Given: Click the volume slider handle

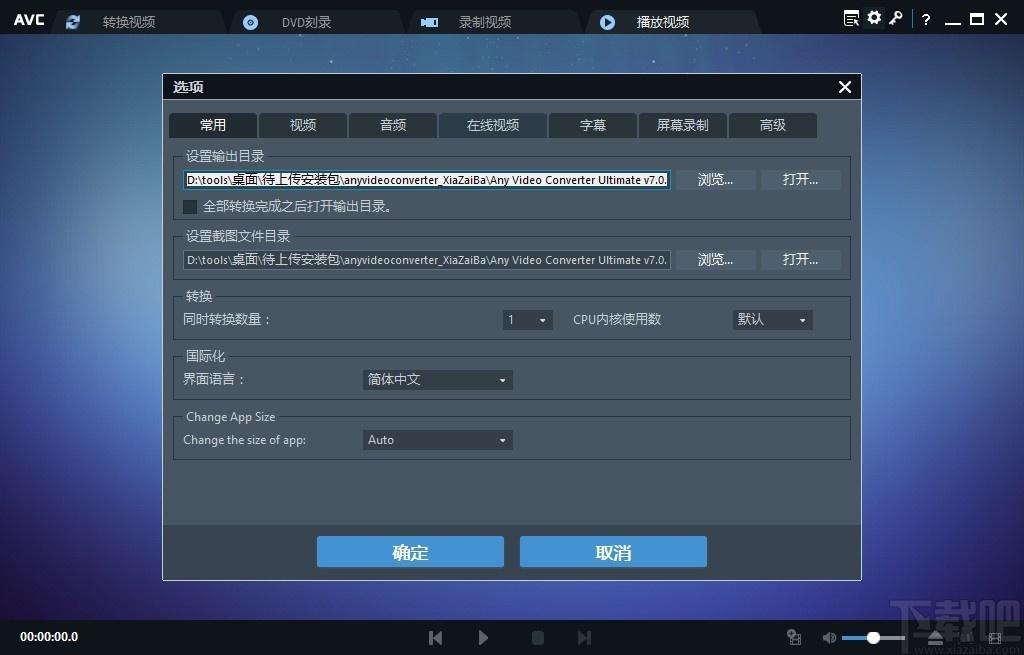Looking at the screenshot, I should tap(873, 637).
